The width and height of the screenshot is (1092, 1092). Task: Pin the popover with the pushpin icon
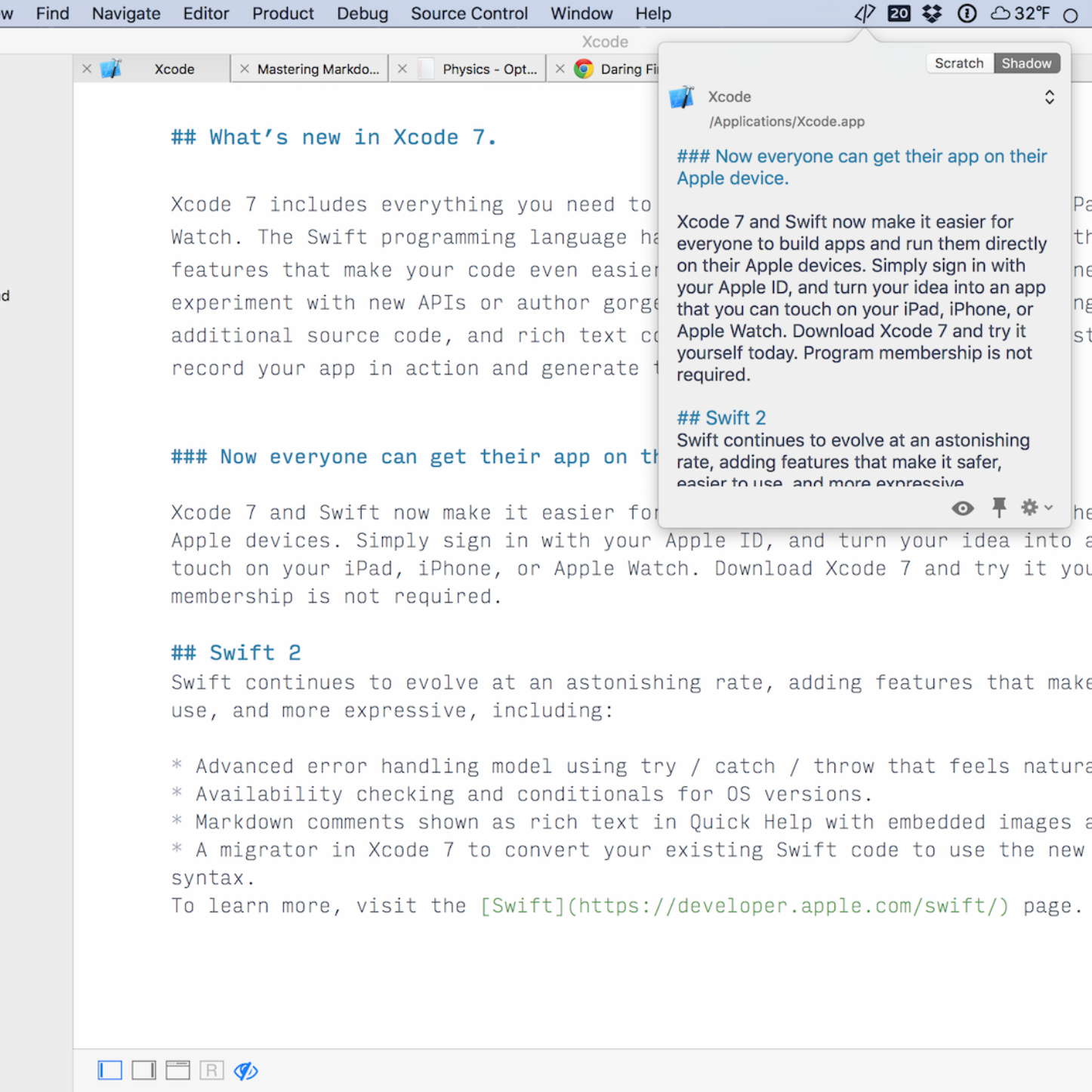pyautogui.click(x=999, y=507)
